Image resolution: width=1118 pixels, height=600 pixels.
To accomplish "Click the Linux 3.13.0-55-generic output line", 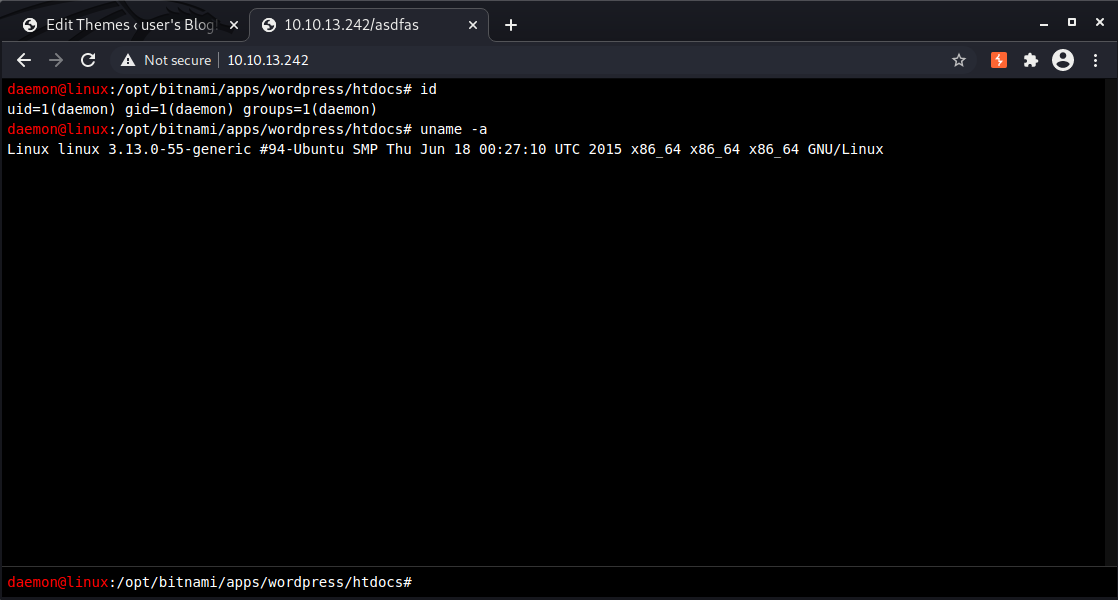I will coord(445,149).
